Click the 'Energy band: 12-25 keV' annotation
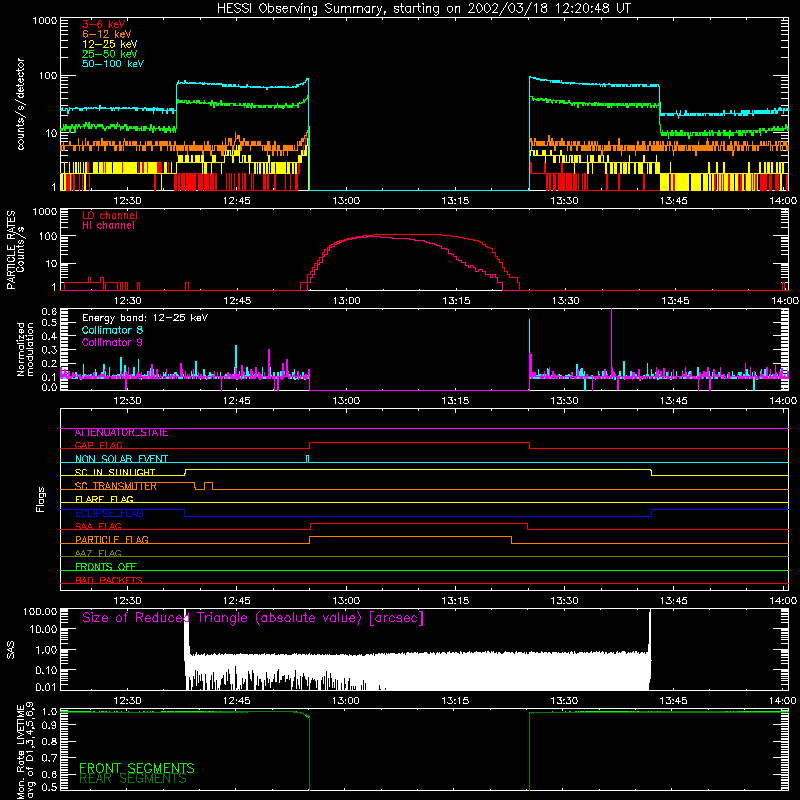This screenshot has height=800, width=800. pyautogui.click(x=145, y=318)
